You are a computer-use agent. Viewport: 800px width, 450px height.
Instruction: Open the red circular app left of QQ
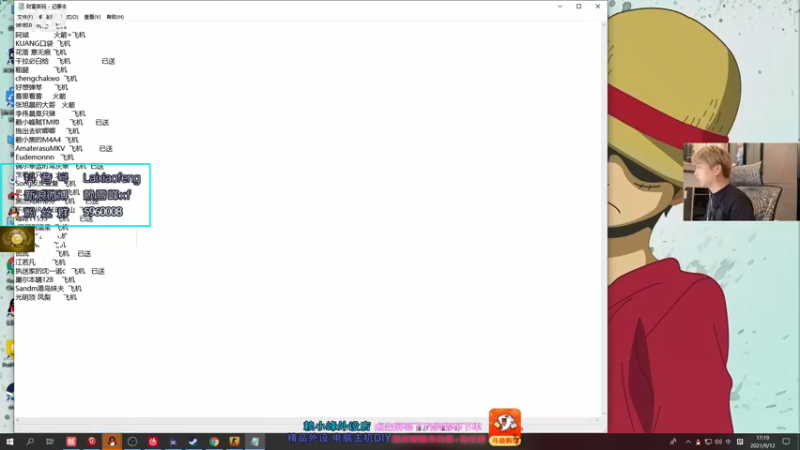click(x=92, y=441)
